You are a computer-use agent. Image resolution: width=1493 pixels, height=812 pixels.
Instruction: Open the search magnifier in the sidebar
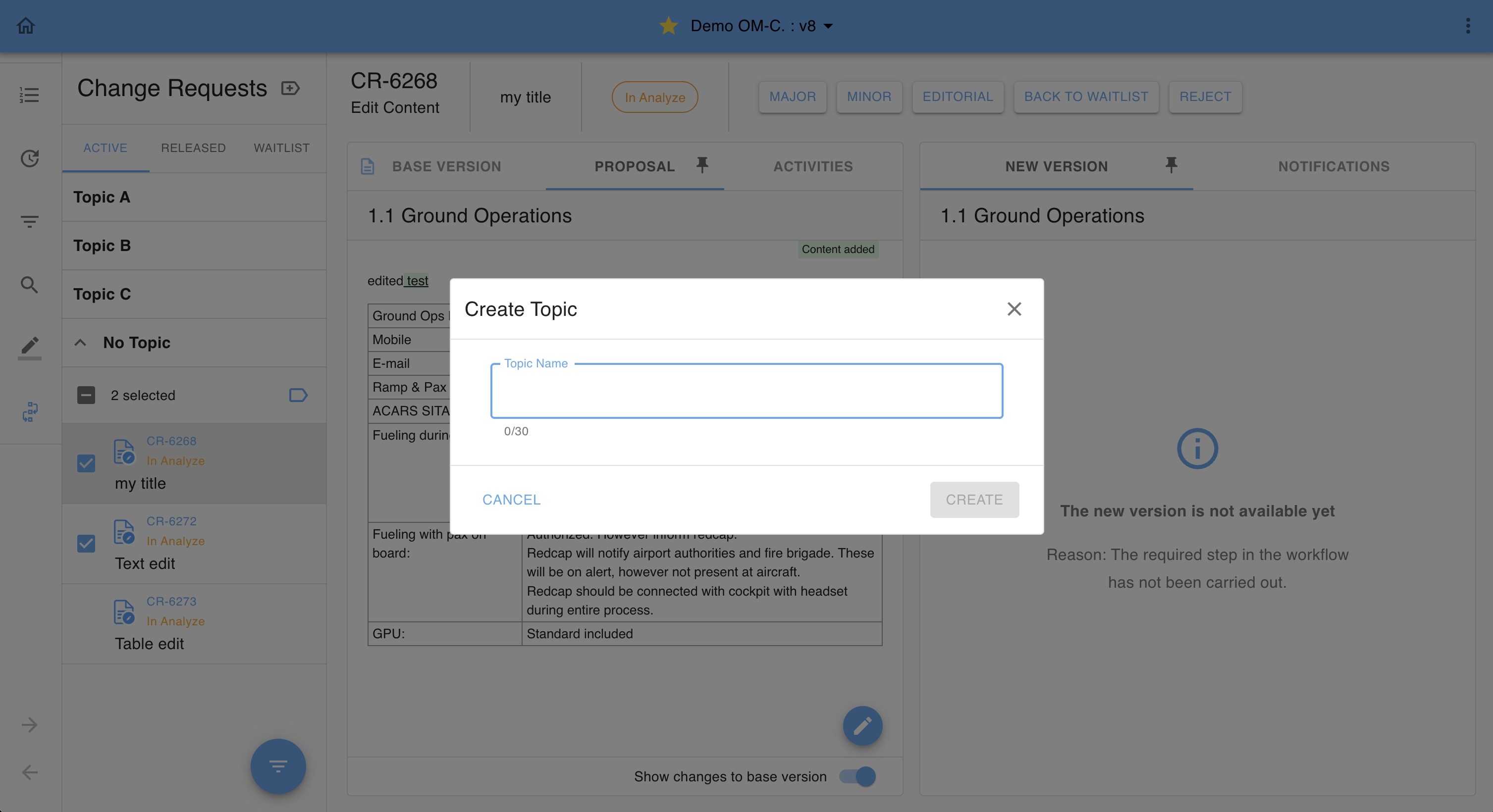29,285
